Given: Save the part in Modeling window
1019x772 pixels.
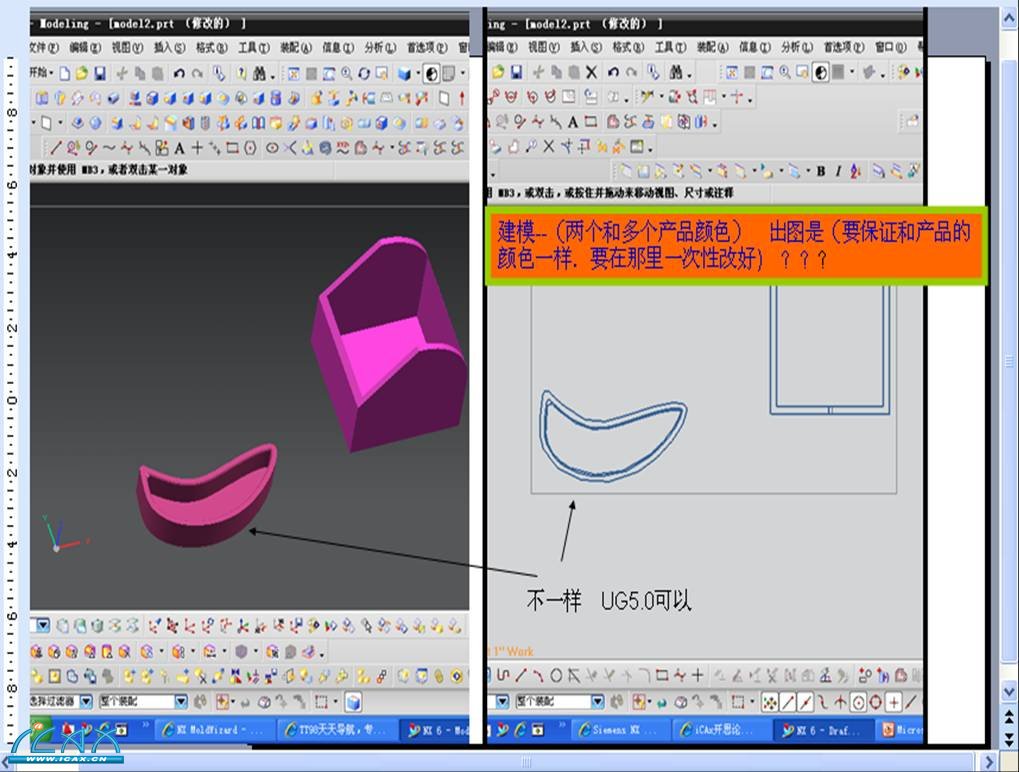Looking at the screenshot, I should [x=99, y=73].
